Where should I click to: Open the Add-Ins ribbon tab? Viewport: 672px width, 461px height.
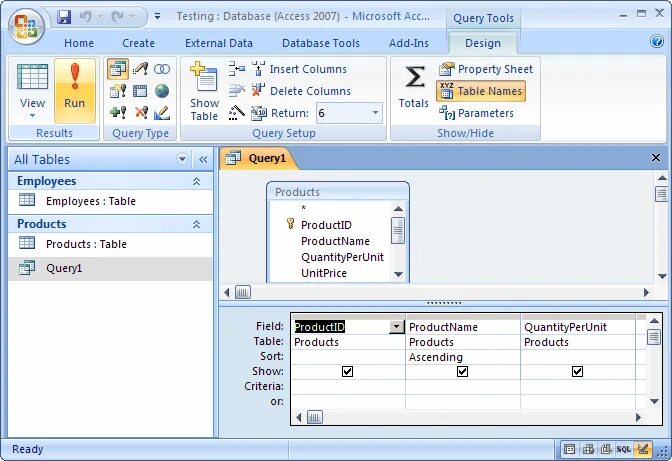[408, 43]
